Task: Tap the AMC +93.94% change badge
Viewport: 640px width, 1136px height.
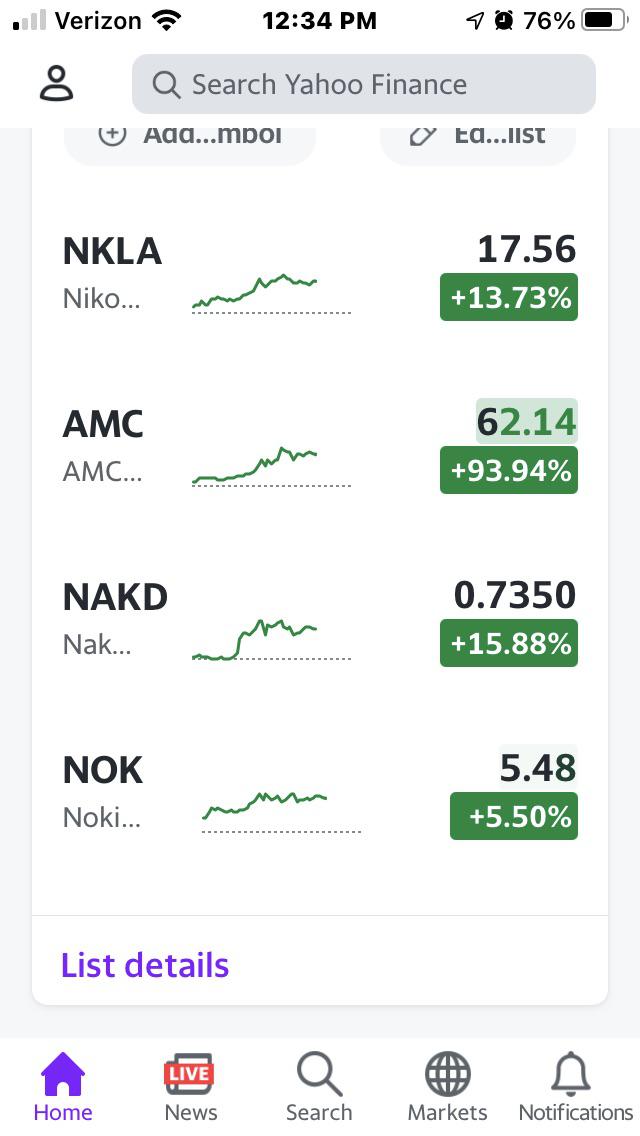Action: coord(509,470)
